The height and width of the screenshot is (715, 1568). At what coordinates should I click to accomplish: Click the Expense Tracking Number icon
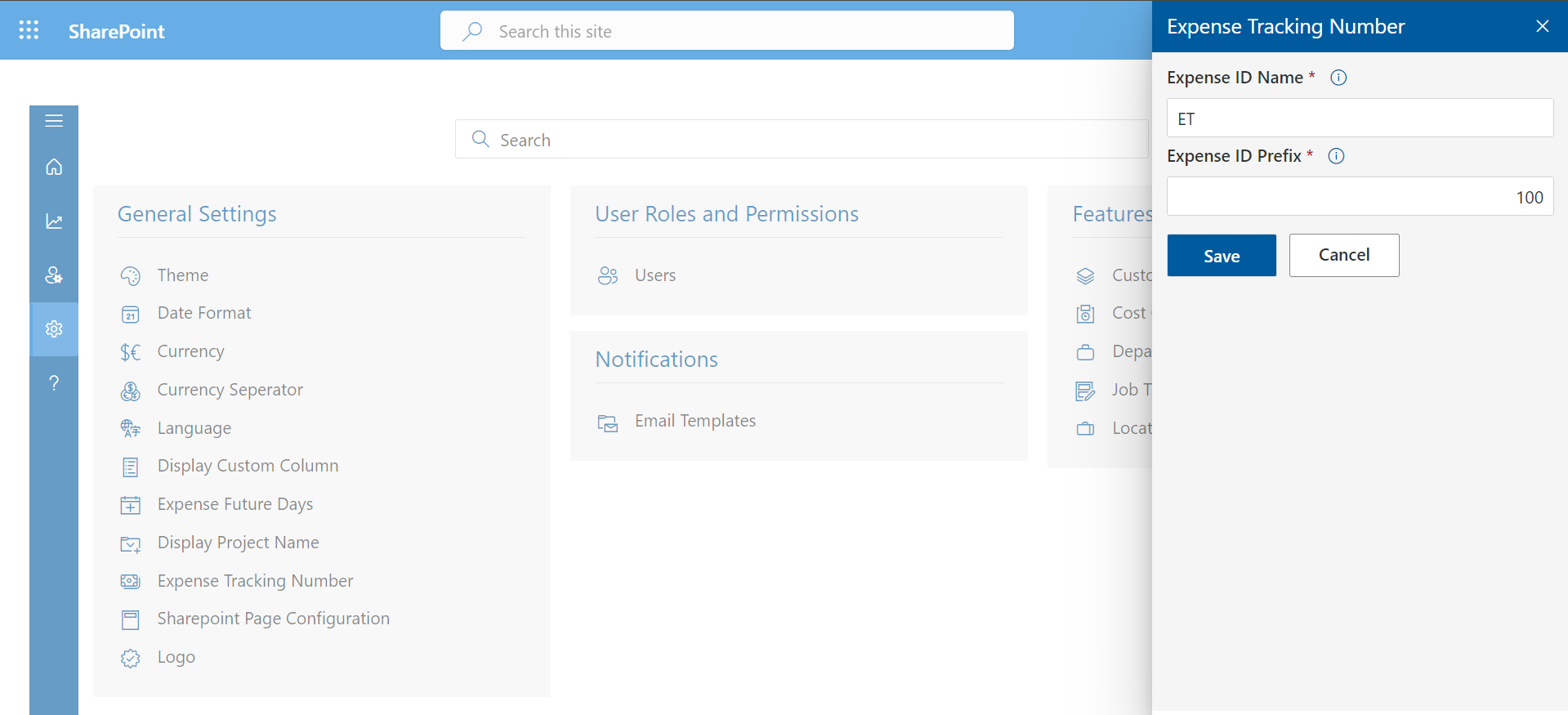[x=131, y=582]
